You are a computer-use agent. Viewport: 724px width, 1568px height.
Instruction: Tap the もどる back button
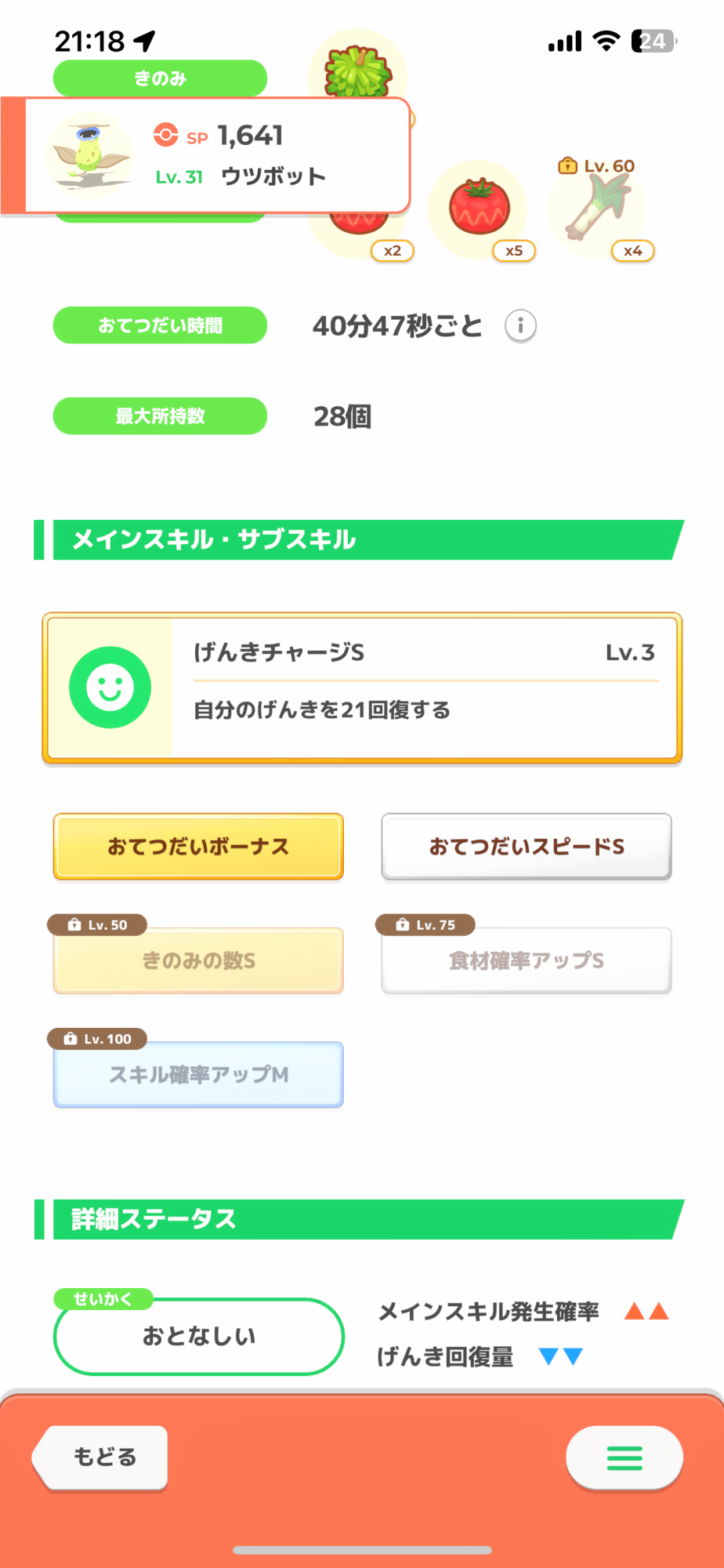pos(102,1457)
